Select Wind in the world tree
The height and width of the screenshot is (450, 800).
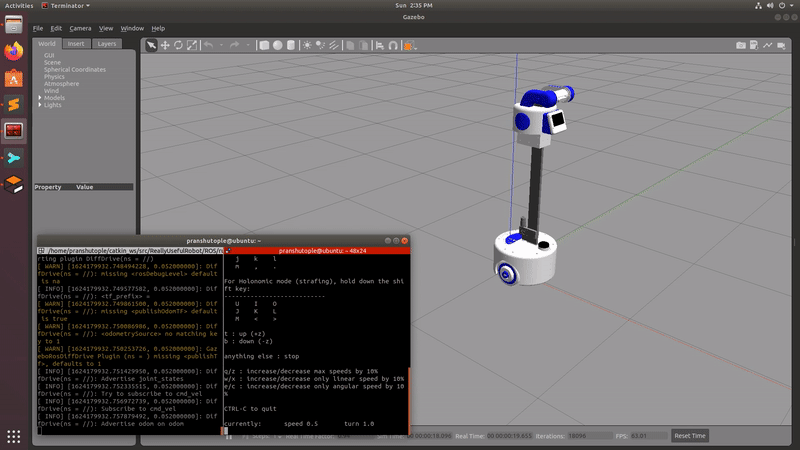pos(51,91)
